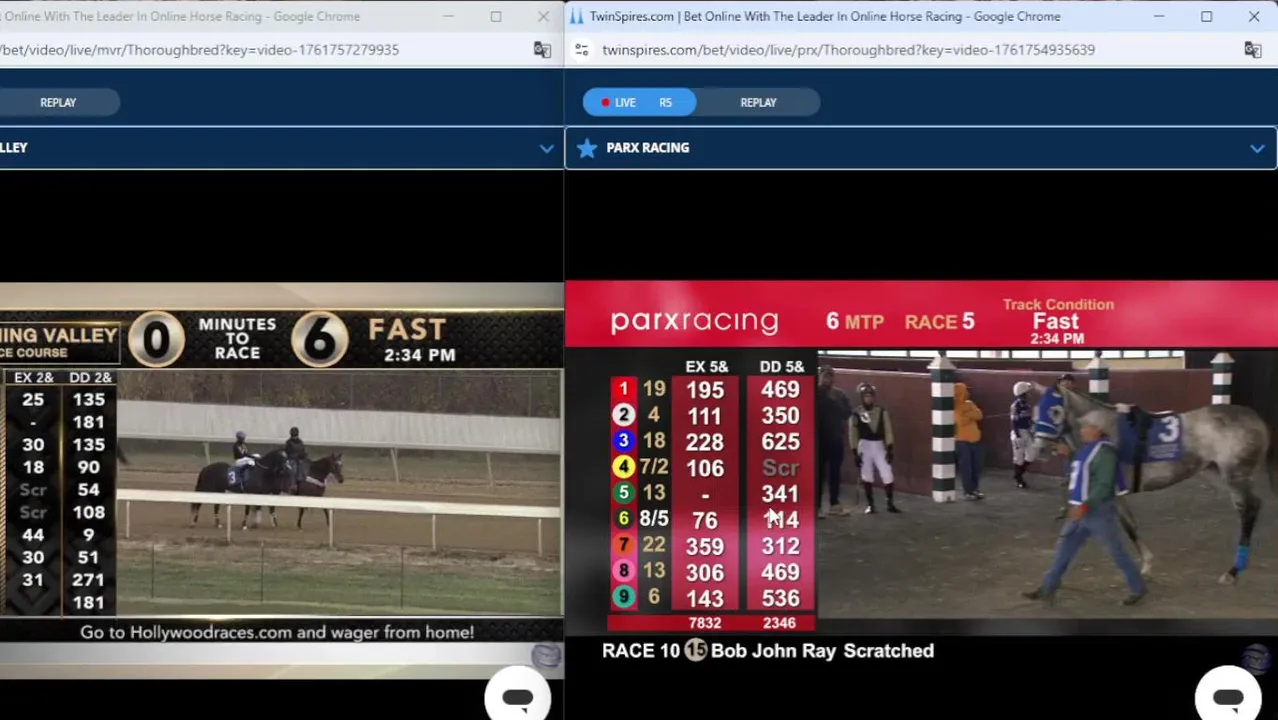
Task: Click the 'EX 2&' column header
Action: (x=33, y=378)
